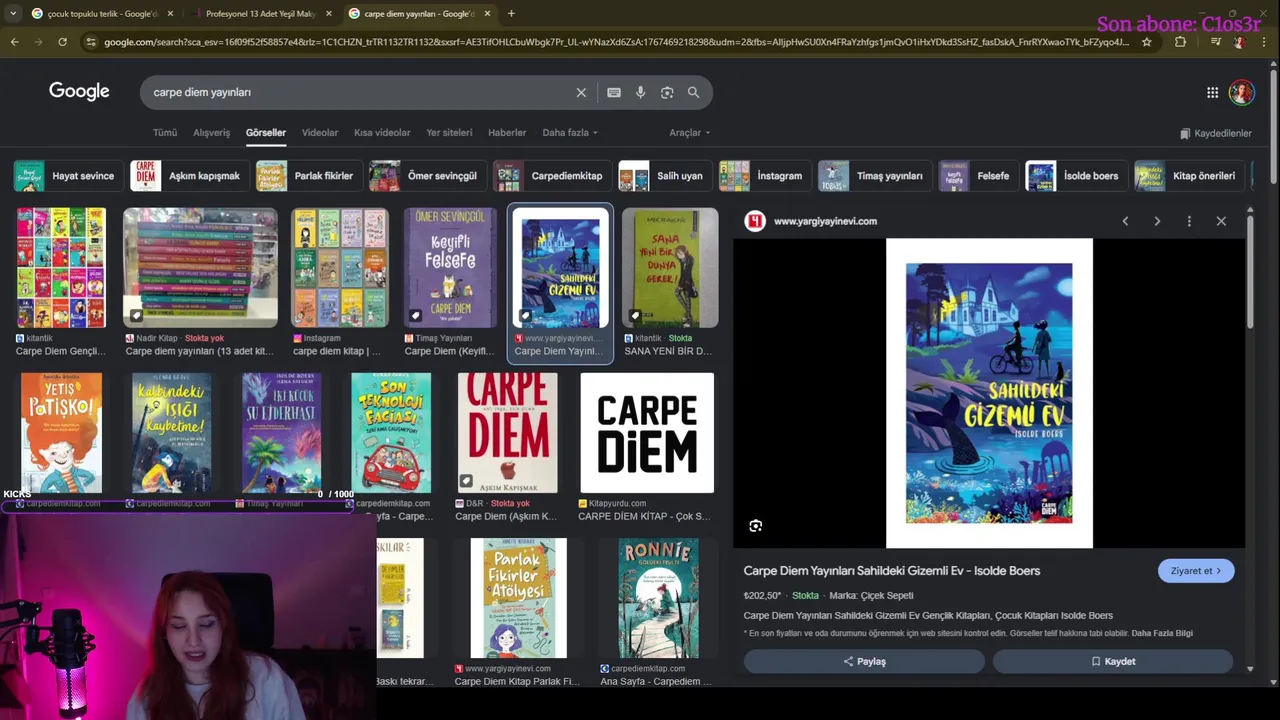Select the Carpediemkitap filter chip
Image resolution: width=1280 pixels, height=720 pixels.
552,176
